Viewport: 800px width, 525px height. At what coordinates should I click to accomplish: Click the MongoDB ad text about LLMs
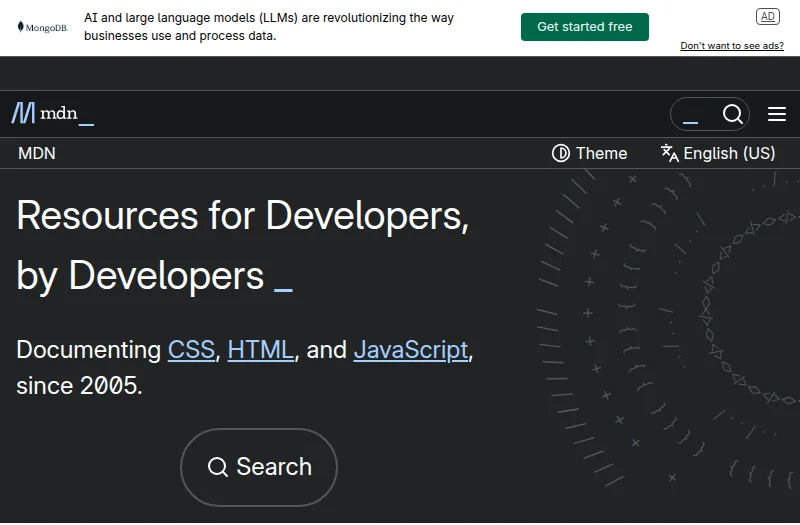pyautogui.click(x=269, y=27)
